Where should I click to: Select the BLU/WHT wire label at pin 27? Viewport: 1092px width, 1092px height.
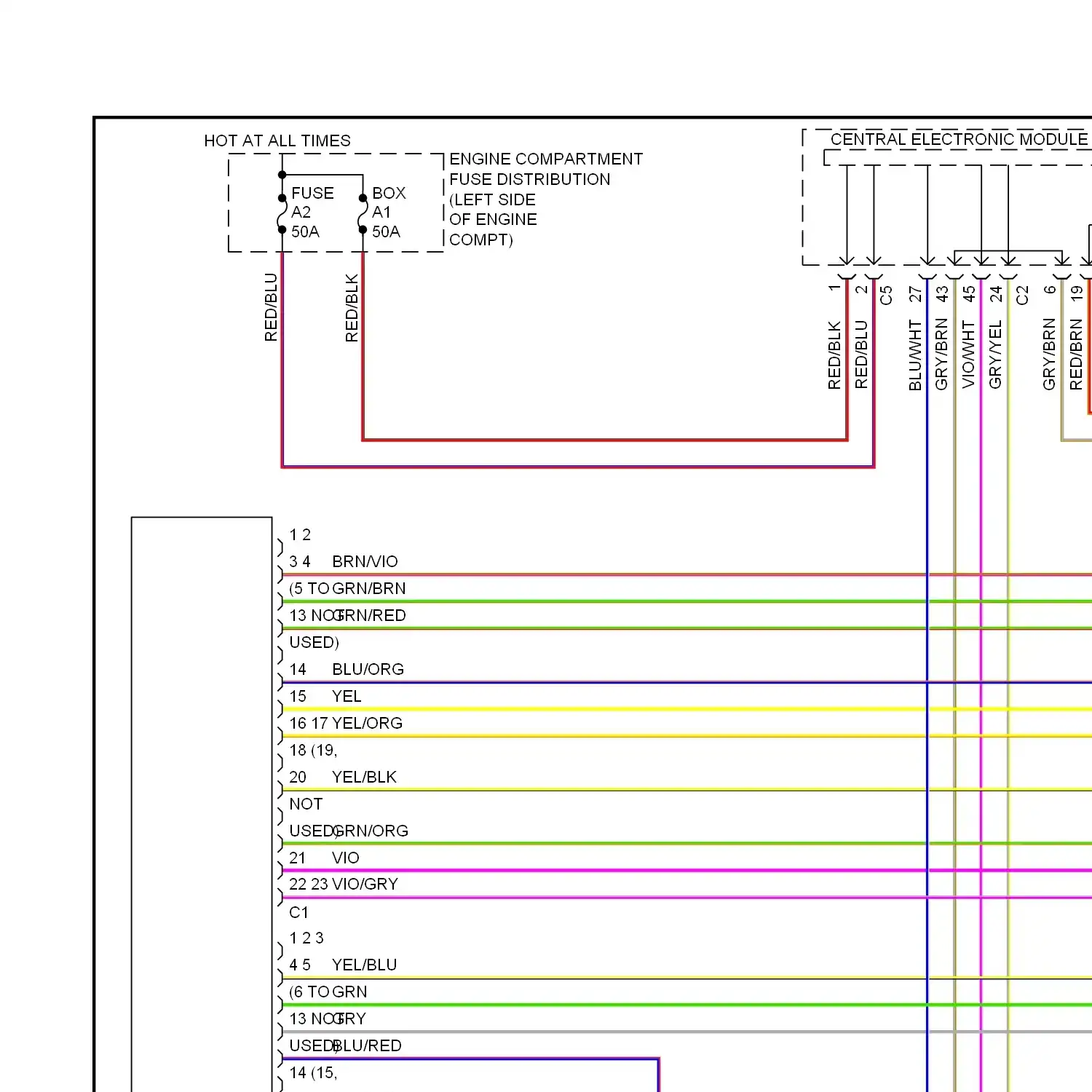(915, 355)
